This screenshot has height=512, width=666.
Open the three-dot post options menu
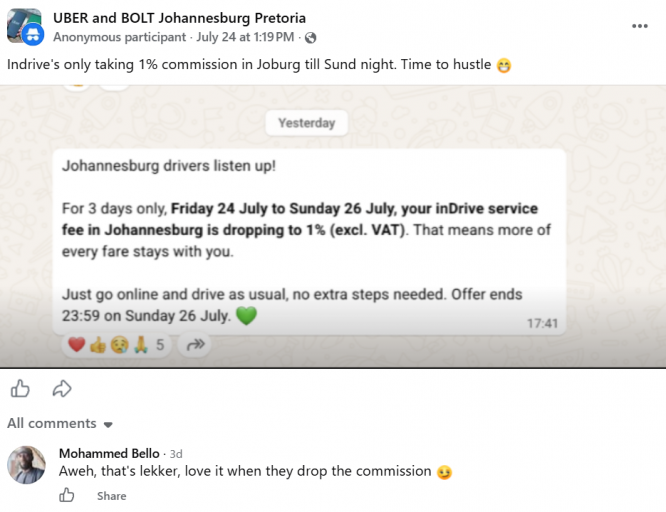pos(639,26)
